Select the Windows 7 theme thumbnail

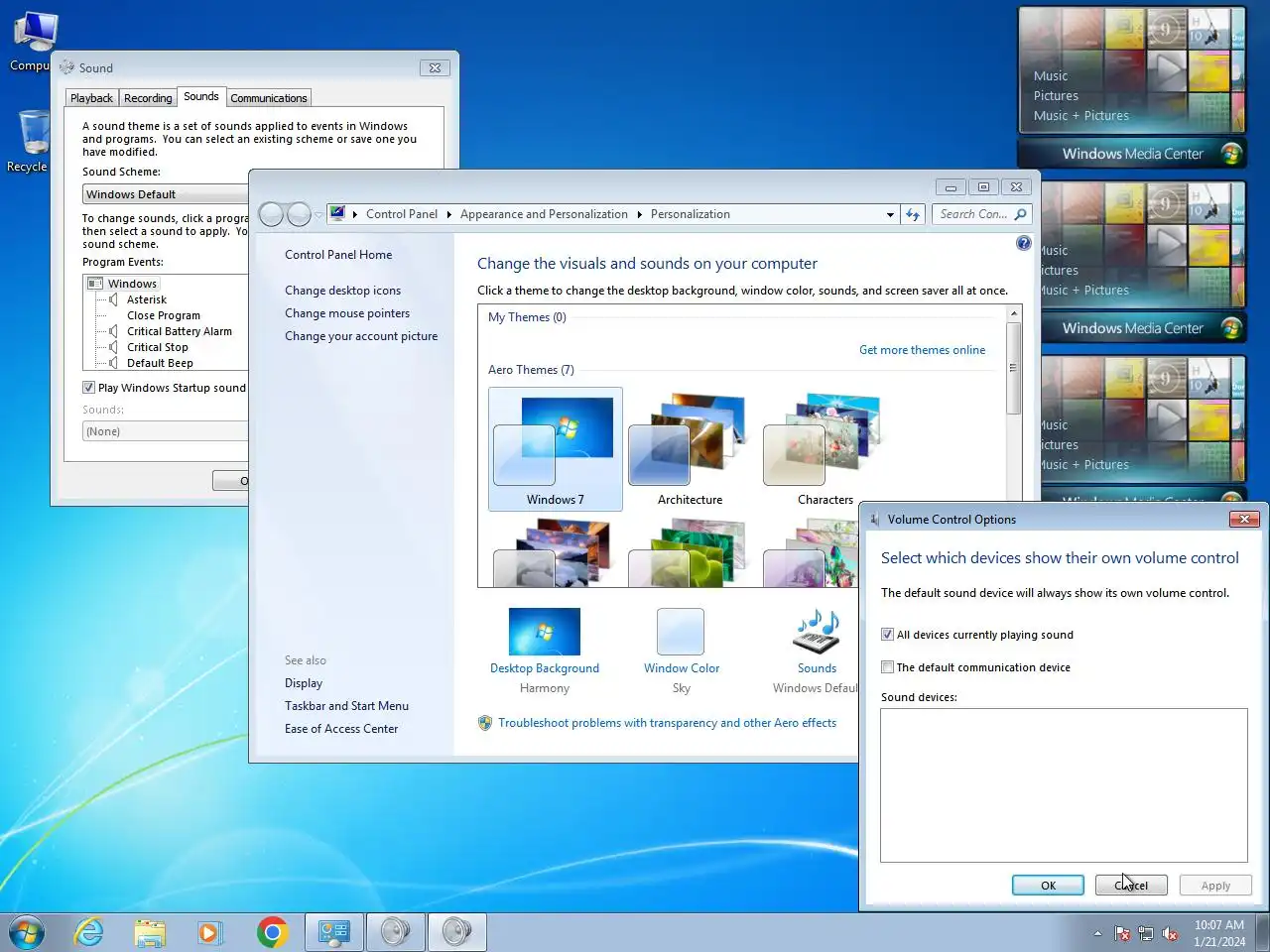coord(556,449)
